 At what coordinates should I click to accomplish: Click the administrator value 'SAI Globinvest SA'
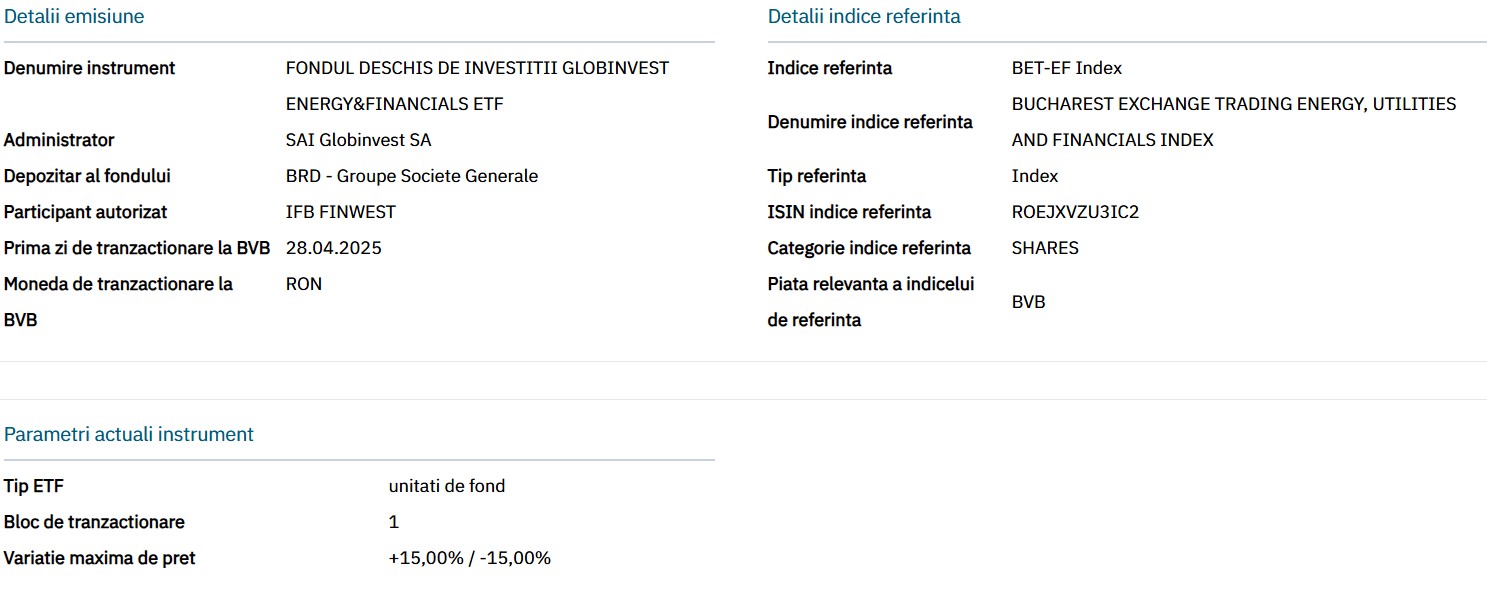point(358,141)
